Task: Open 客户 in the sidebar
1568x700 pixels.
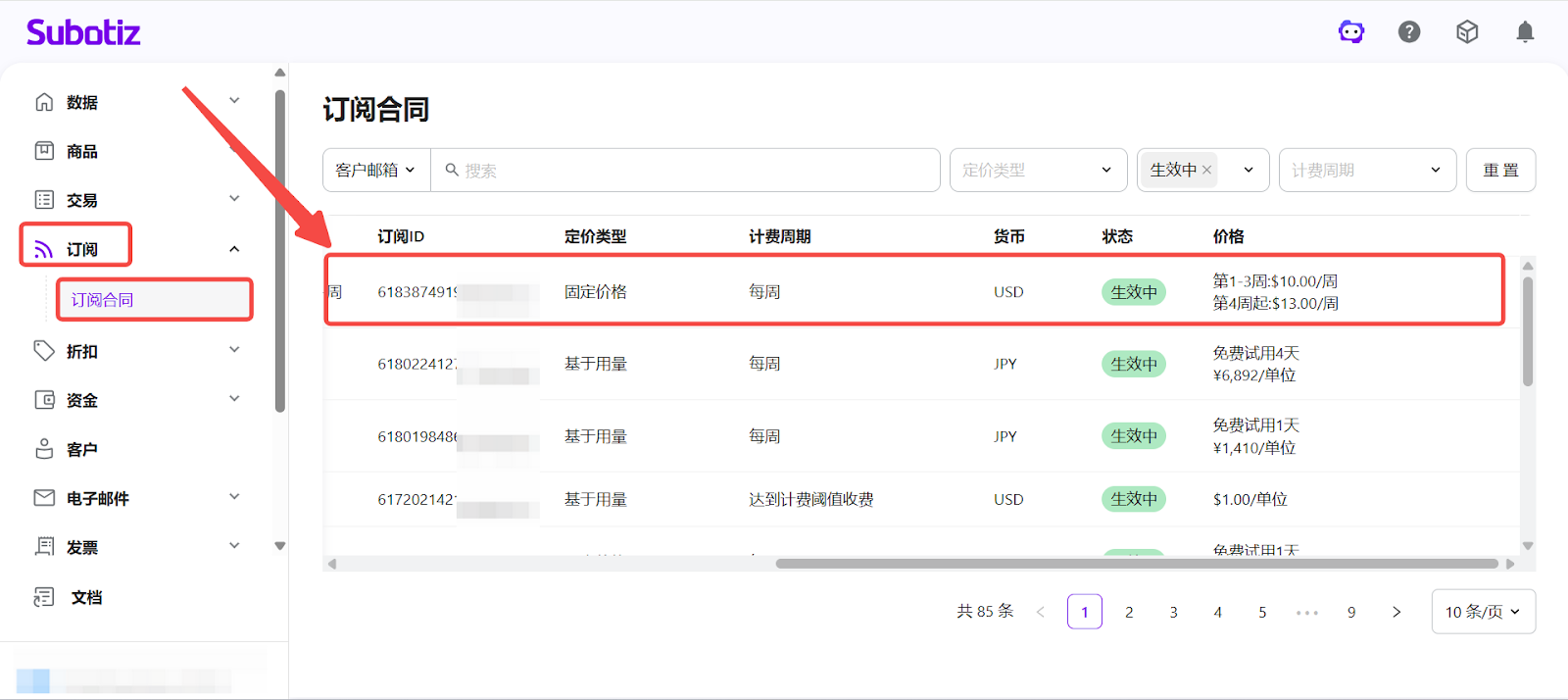Action: [x=81, y=450]
